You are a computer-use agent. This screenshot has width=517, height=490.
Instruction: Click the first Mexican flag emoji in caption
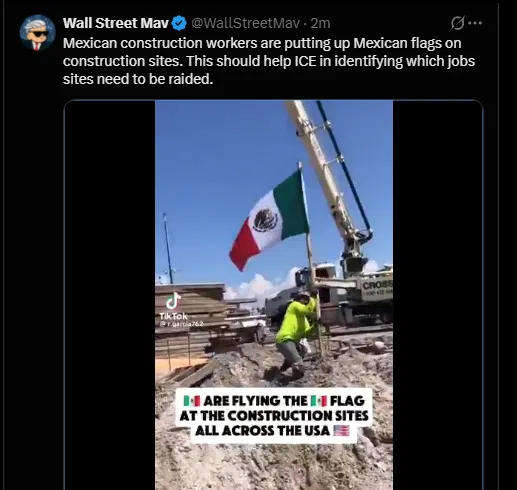[x=192, y=401]
